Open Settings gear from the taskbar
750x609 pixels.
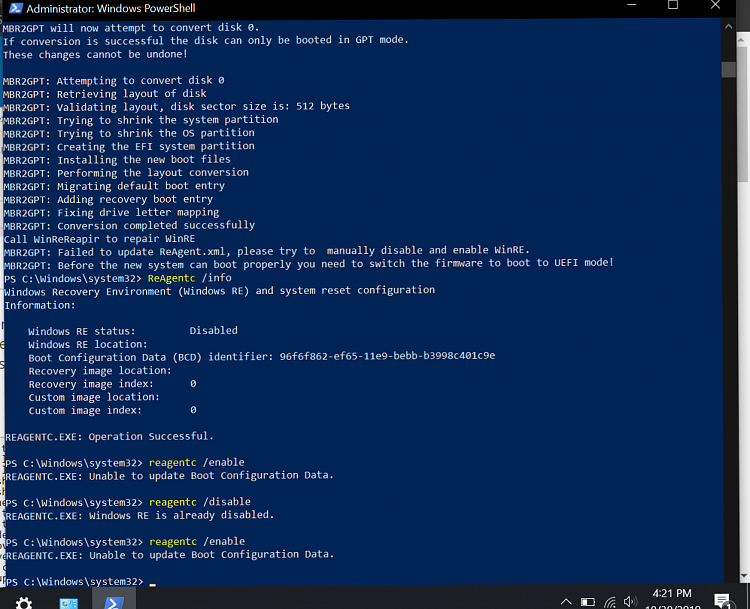point(23,601)
